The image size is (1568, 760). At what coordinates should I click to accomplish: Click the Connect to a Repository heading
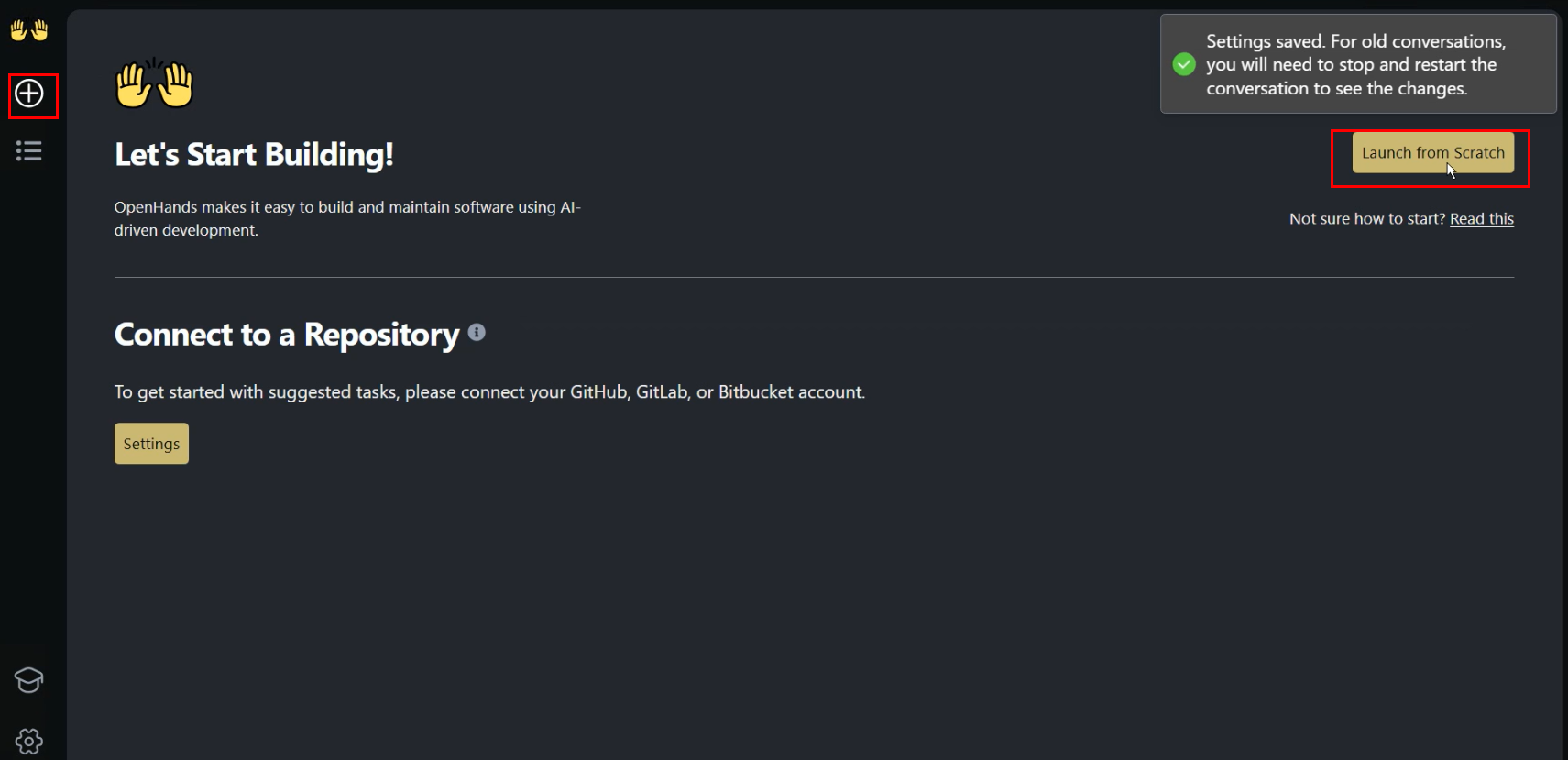[x=287, y=335]
